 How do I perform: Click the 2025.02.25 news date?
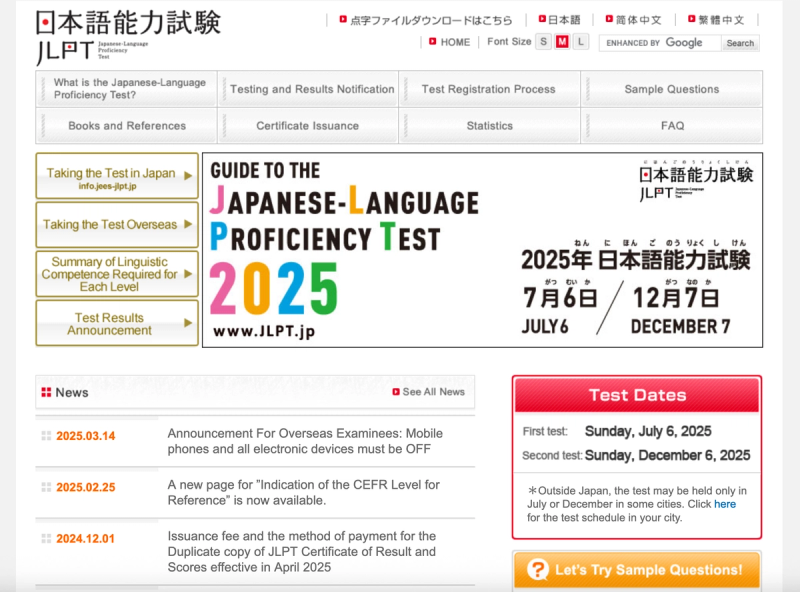click(x=86, y=487)
